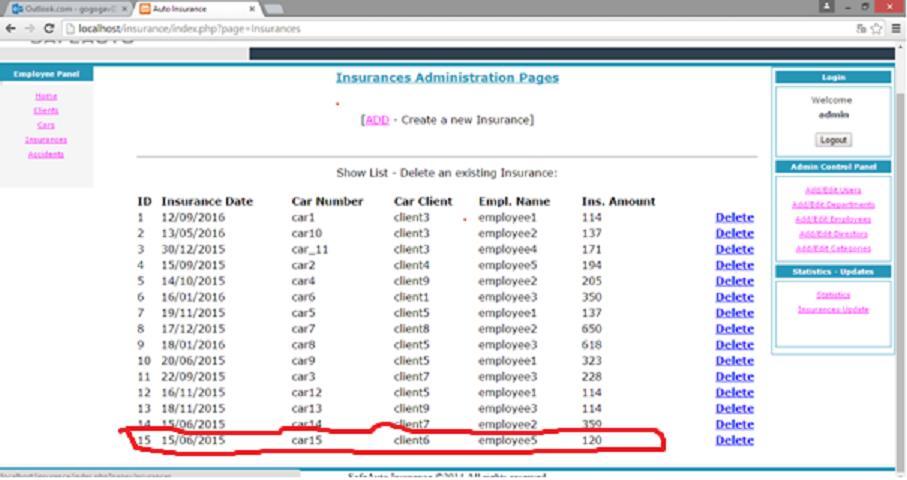The height and width of the screenshot is (480, 907).
Task: Click the Insurances Administration Pages heading link
Action: [x=447, y=77]
